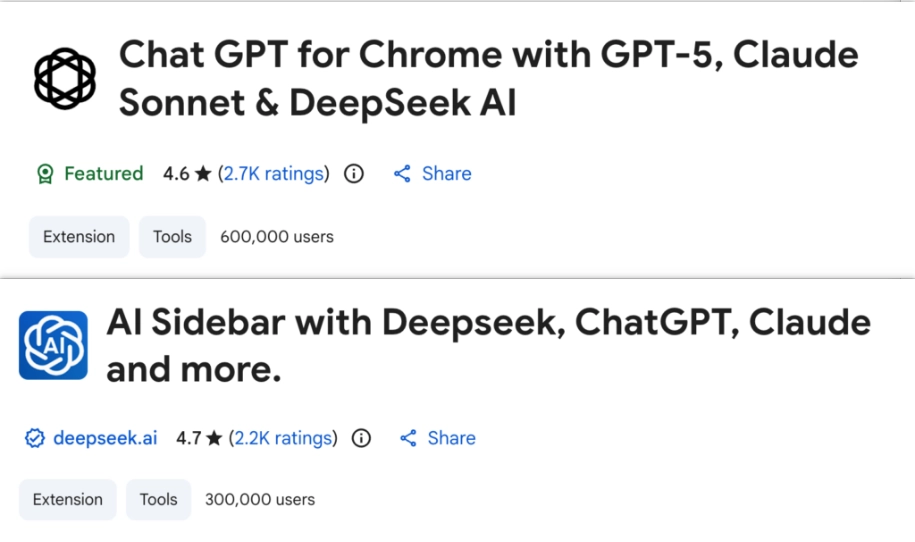
Task: Click the info icon beside 2.2K ratings
Action: click(x=362, y=438)
